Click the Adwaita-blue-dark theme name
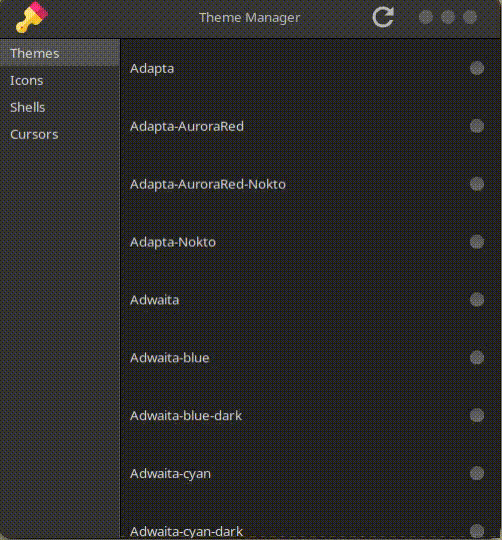 pyautogui.click(x=186, y=416)
